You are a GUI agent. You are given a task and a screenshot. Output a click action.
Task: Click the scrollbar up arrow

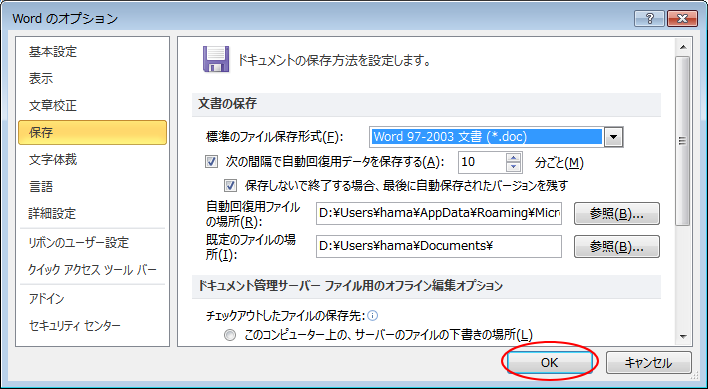[683, 47]
